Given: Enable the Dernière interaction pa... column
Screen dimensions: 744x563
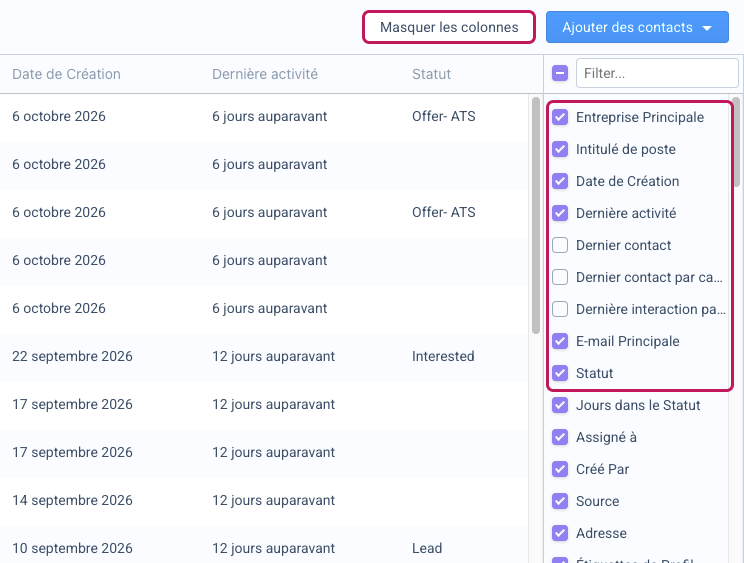Looking at the screenshot, I should click(560, 309).
